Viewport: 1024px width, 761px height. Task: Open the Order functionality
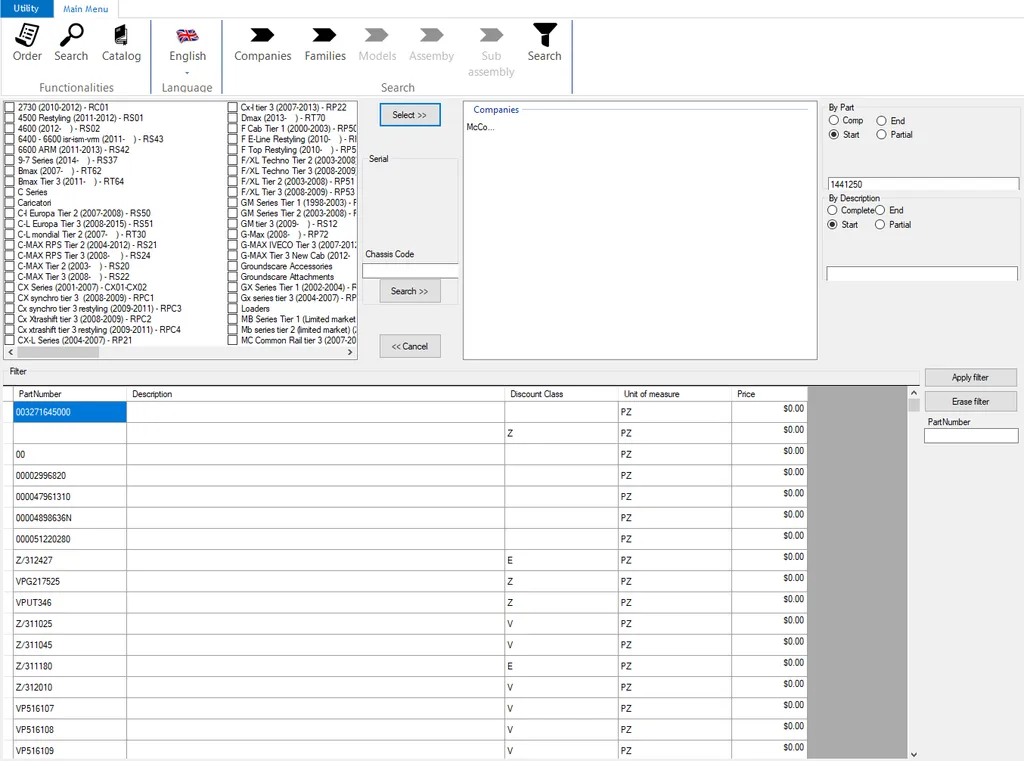click(x=27, y=43)
